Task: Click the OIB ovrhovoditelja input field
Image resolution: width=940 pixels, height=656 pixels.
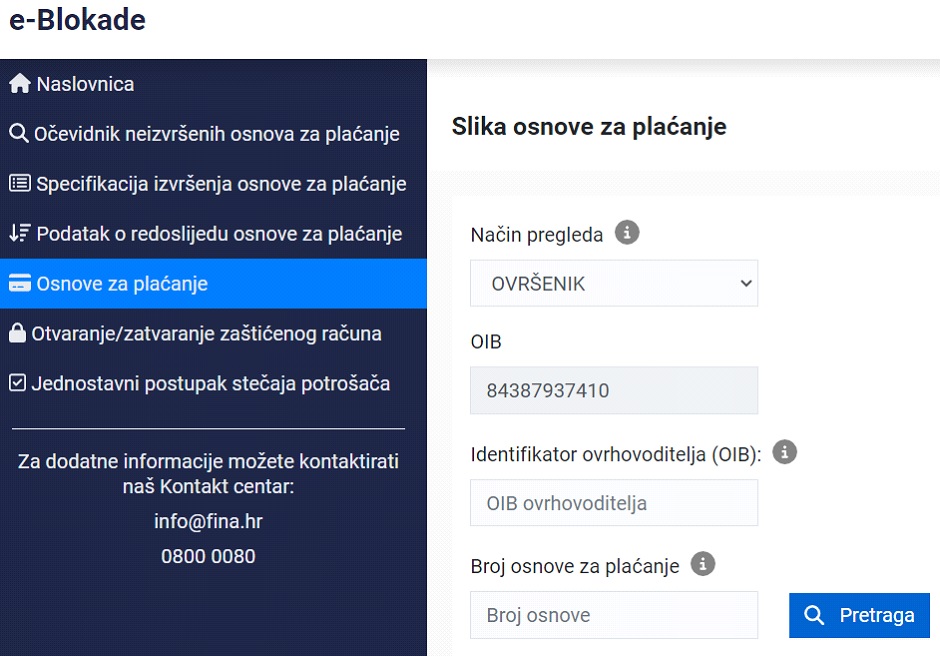Action: (x=614, y=503)
